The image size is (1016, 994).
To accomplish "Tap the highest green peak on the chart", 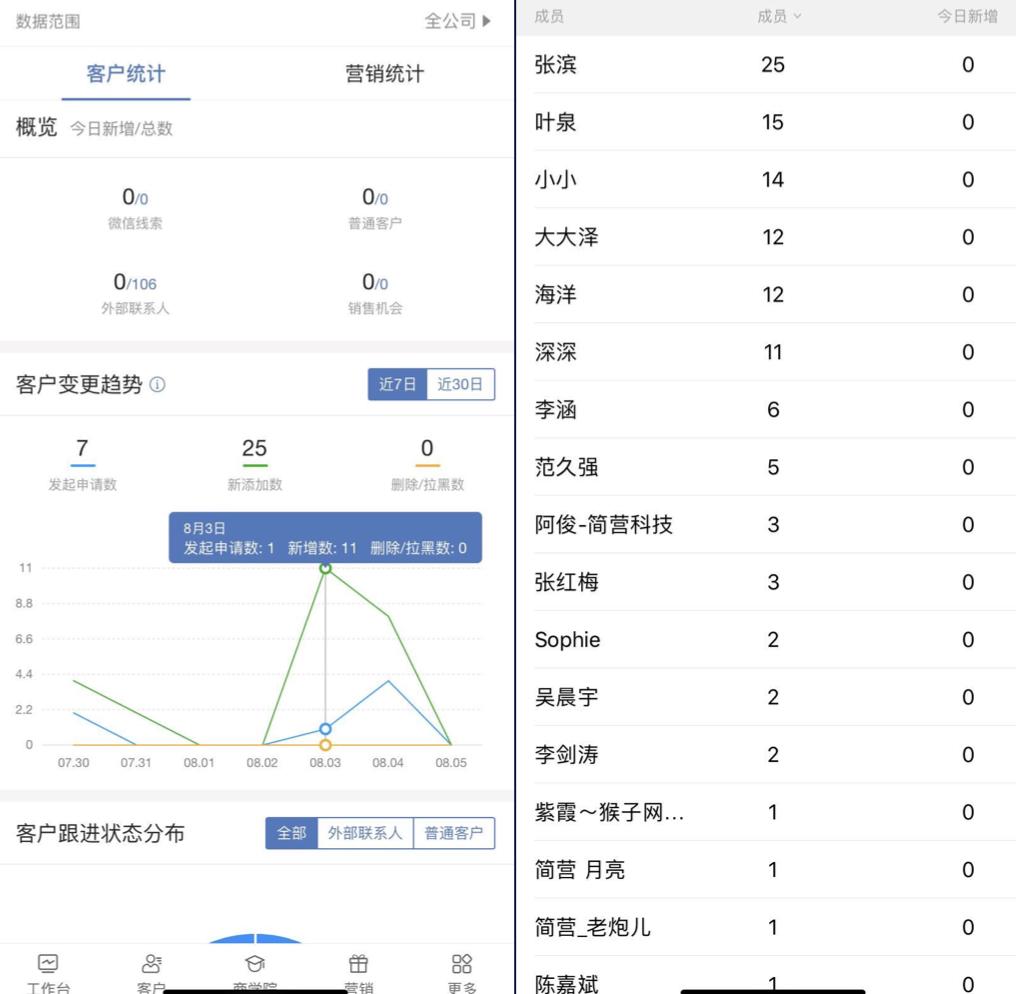I will [x=325, y=567].
